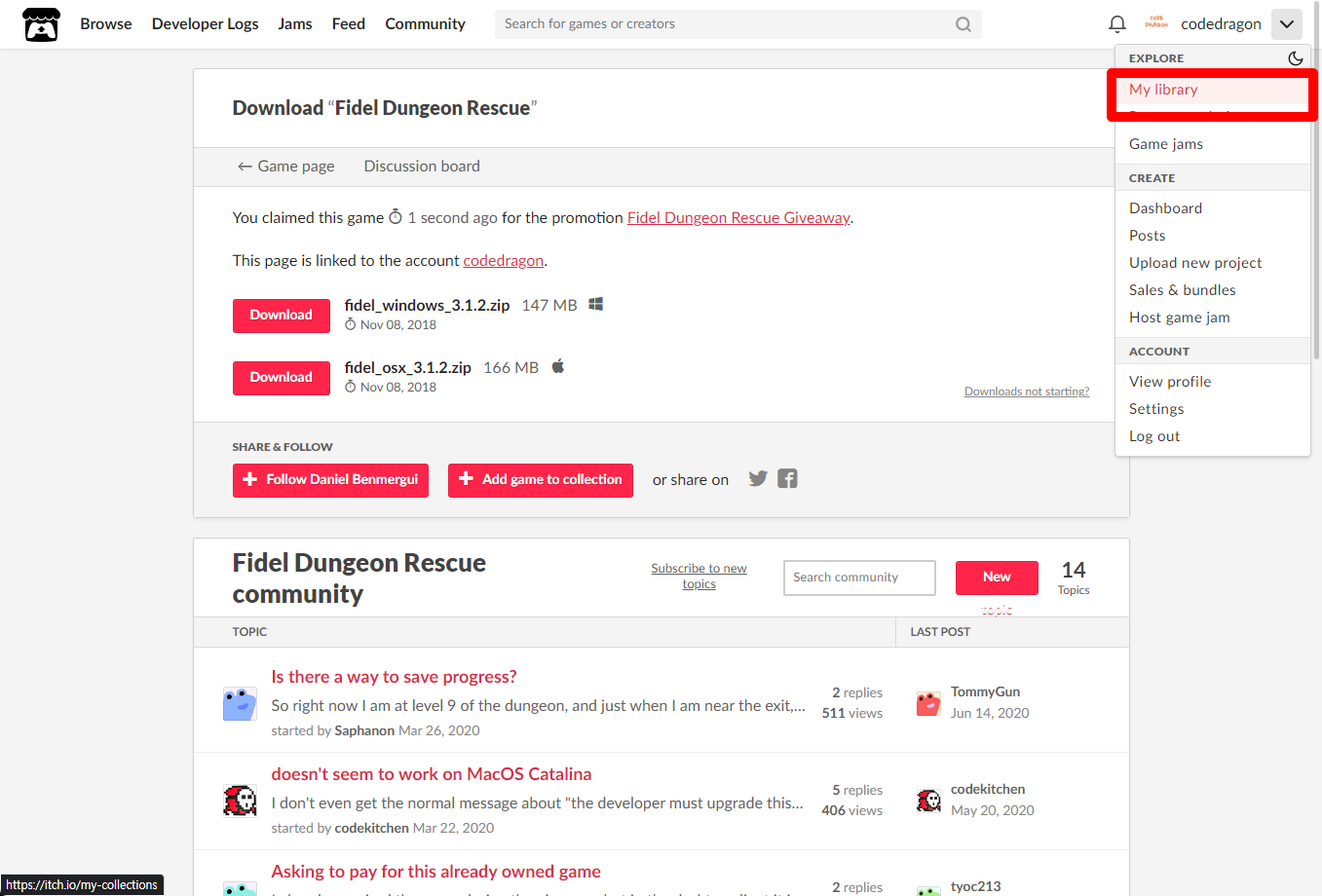The width and height of the screenshot is (1322, 896).
Task: Open Asking to pay for owned game topic
Action: (x=435, y=872)
